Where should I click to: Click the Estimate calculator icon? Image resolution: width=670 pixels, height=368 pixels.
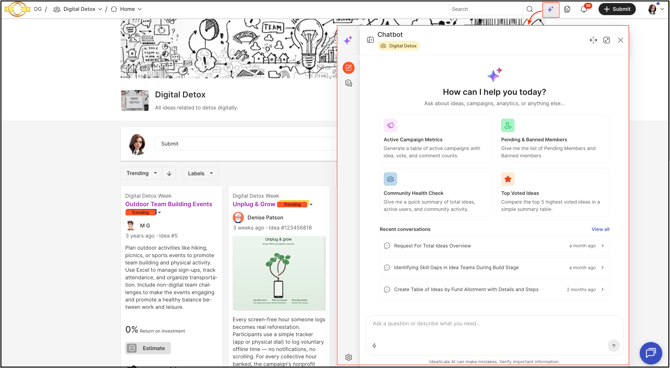pyautogui.click(x=132, y=348)
